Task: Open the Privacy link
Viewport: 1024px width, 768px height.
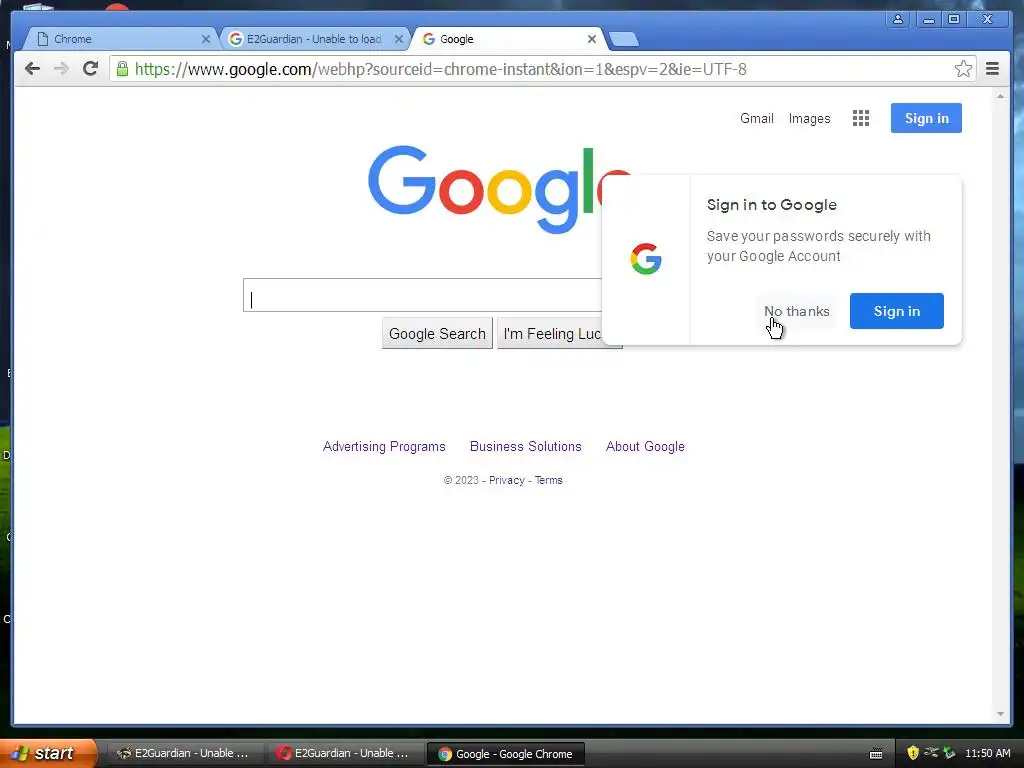Action: (507, 480)
